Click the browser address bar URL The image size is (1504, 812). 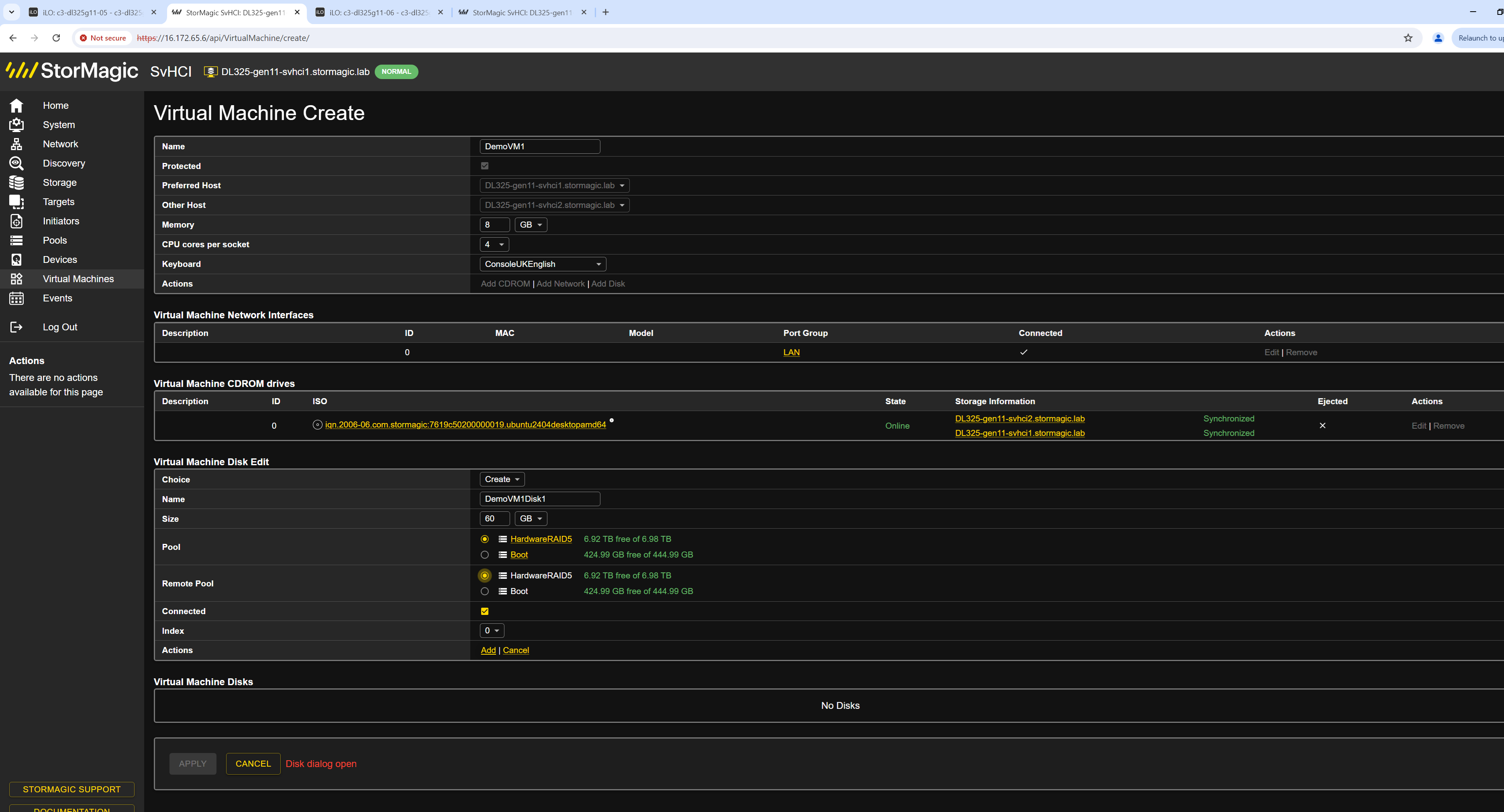(x=222, y=38)
